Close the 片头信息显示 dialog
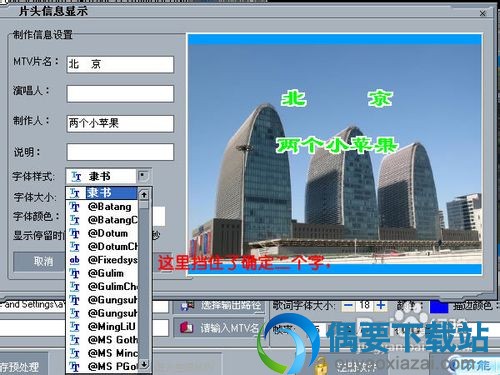Screen dimensions: 500x375 482,13
